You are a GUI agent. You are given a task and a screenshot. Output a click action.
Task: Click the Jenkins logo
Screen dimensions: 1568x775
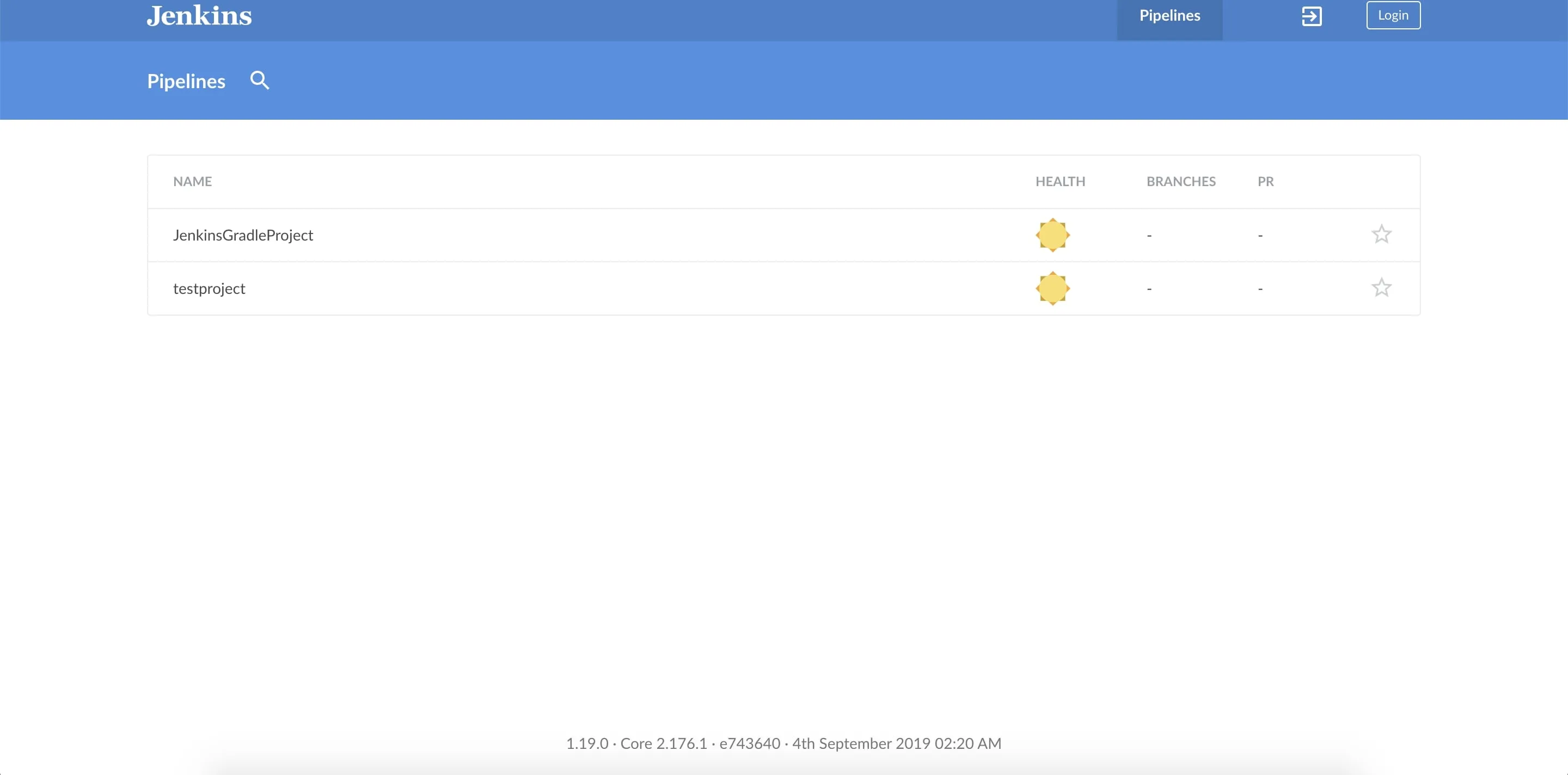pyautogui.click(x=199, y=15)
